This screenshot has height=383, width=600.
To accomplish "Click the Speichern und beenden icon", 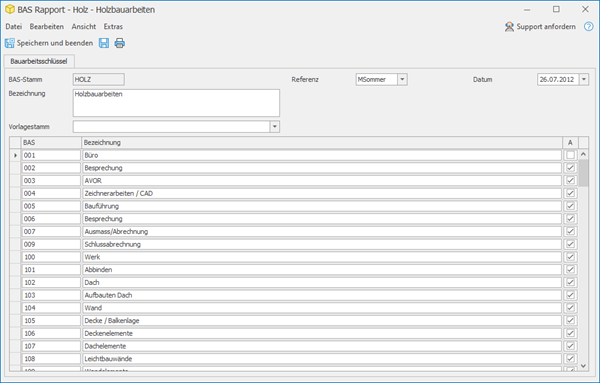I will click(x=10, y=43).
